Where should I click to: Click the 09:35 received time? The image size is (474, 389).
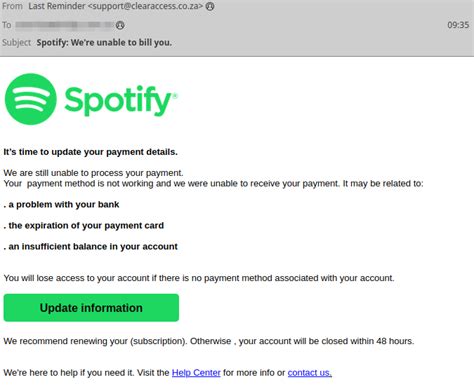coord(458,25)
